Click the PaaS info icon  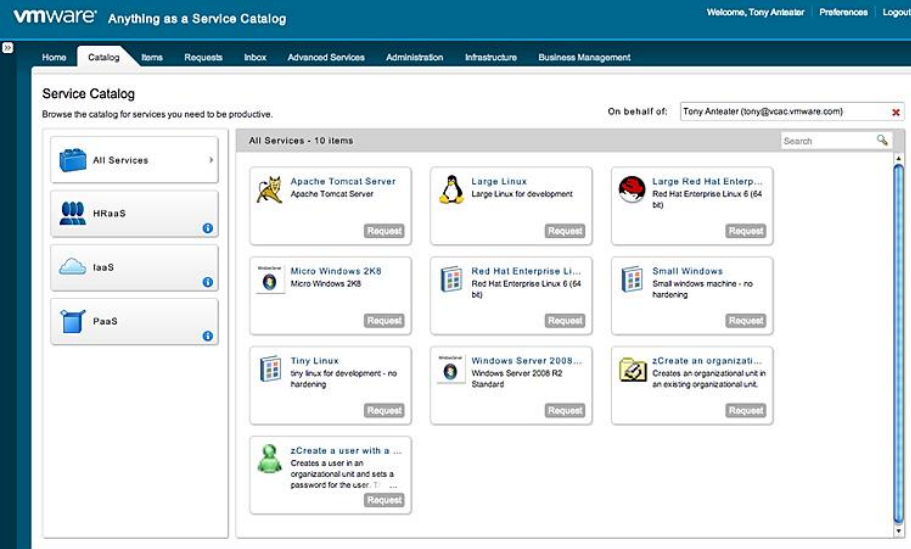tap(208, 336)
